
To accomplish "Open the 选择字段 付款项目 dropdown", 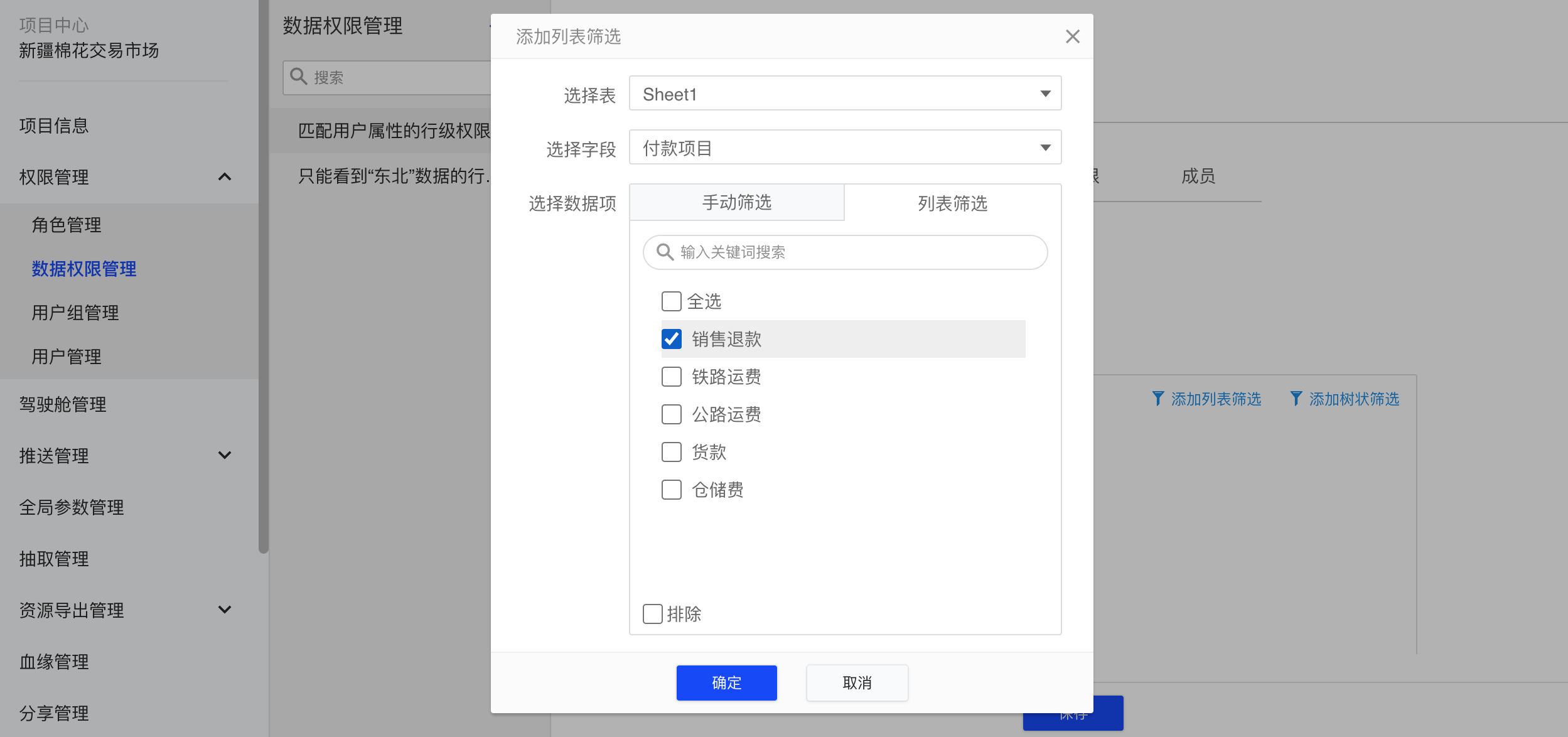I will pos(845,148).
